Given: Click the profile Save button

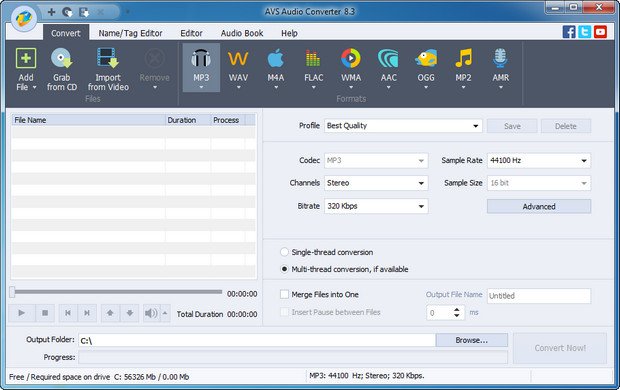Looking at the screenshot, I should coord(512,126).
